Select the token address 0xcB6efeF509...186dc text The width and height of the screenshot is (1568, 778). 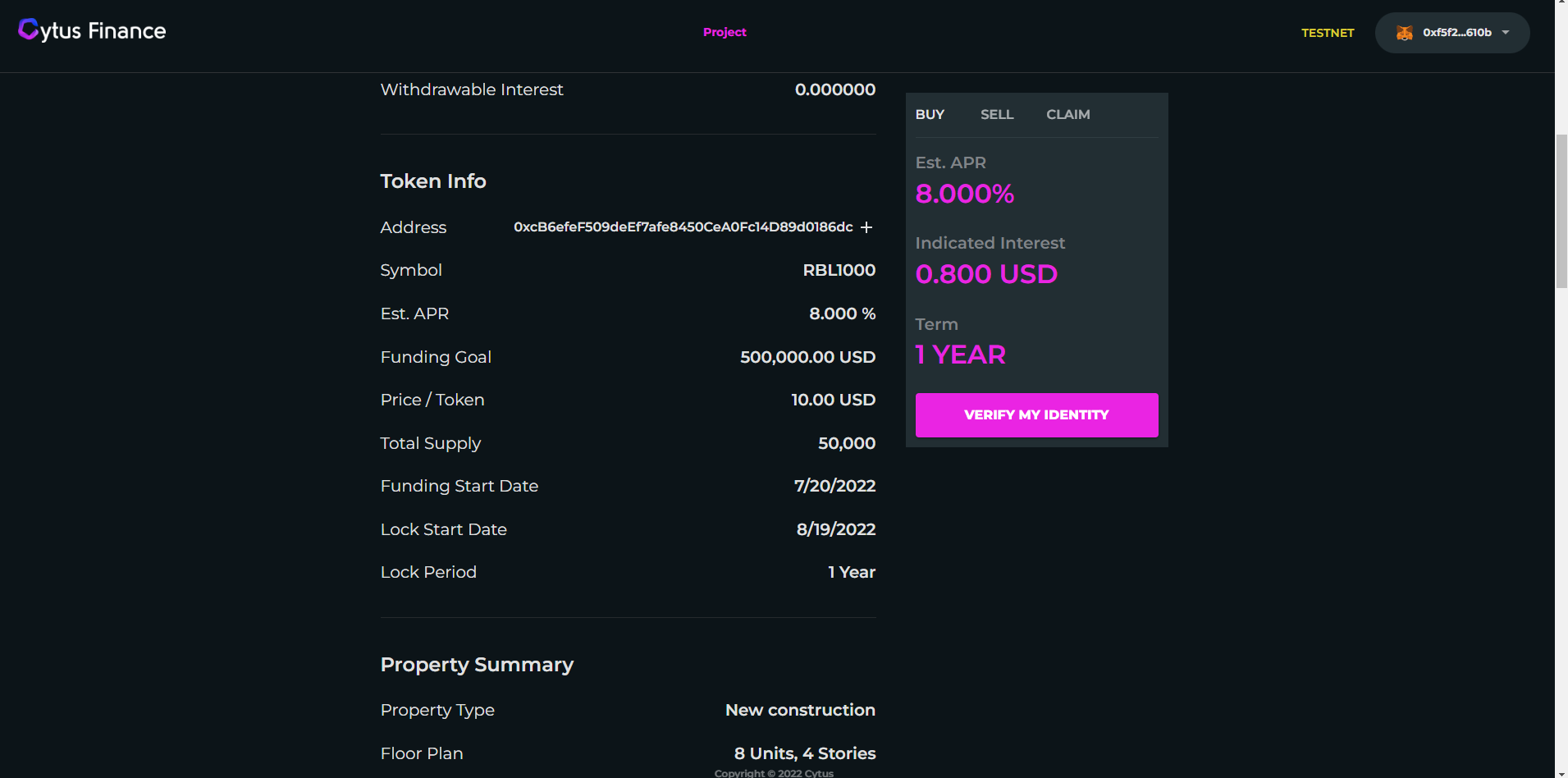tap(683, 227)
